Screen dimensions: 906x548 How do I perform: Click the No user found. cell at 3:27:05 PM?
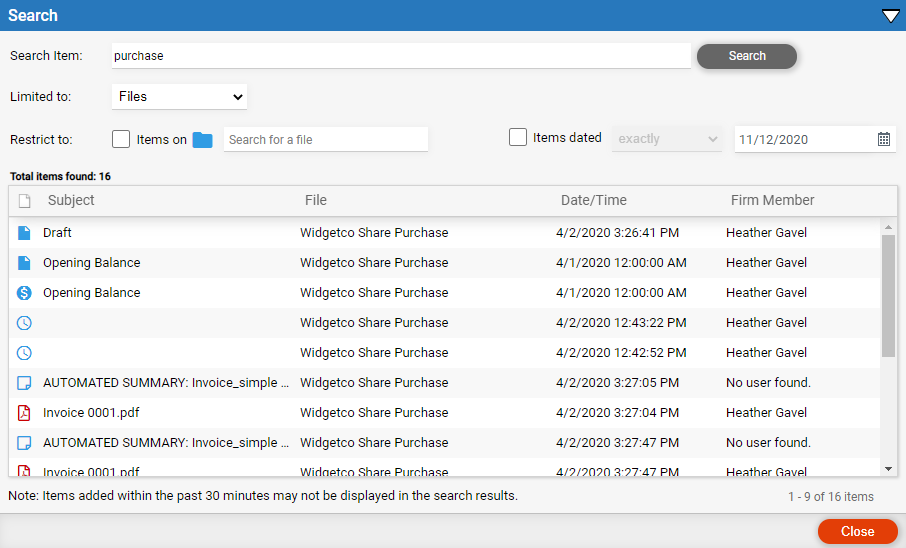768,383
